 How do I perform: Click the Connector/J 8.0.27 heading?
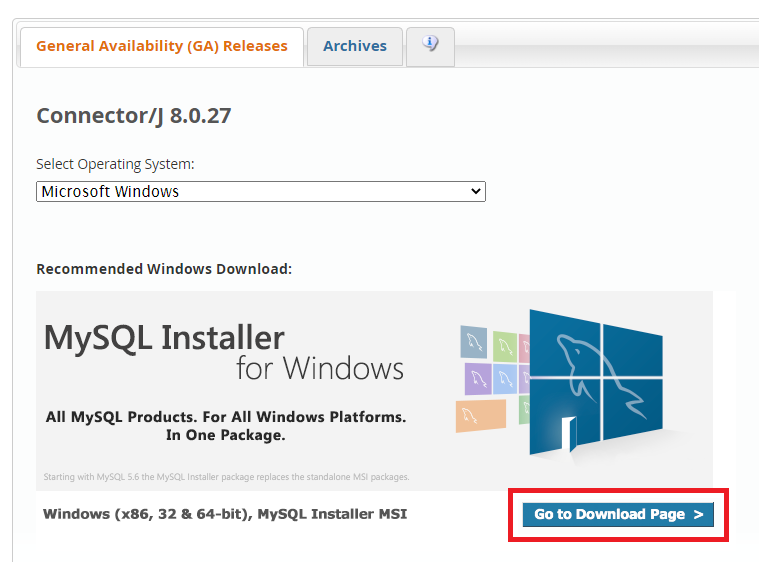coord(134,116)
